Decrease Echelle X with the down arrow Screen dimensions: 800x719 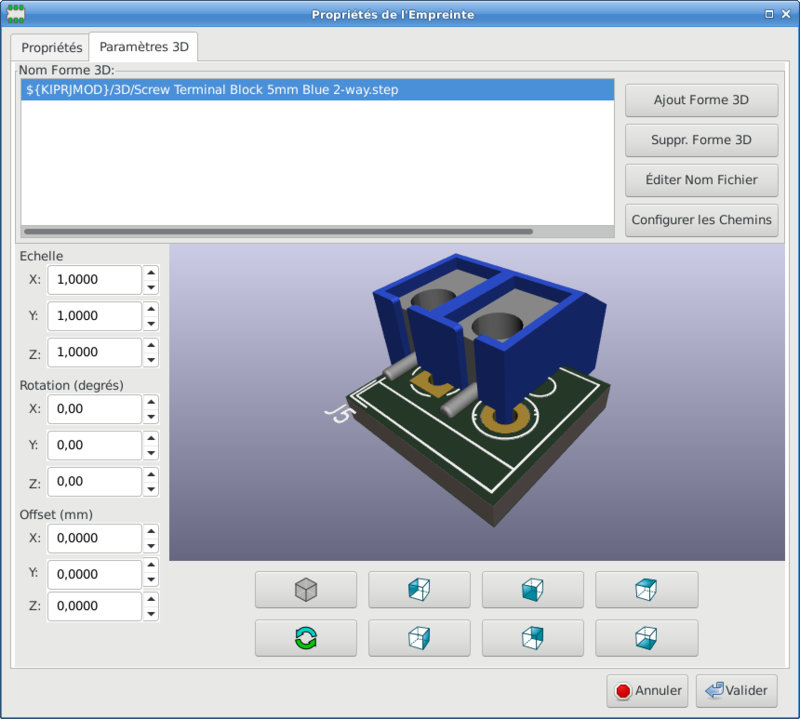(x=151, y=287)
